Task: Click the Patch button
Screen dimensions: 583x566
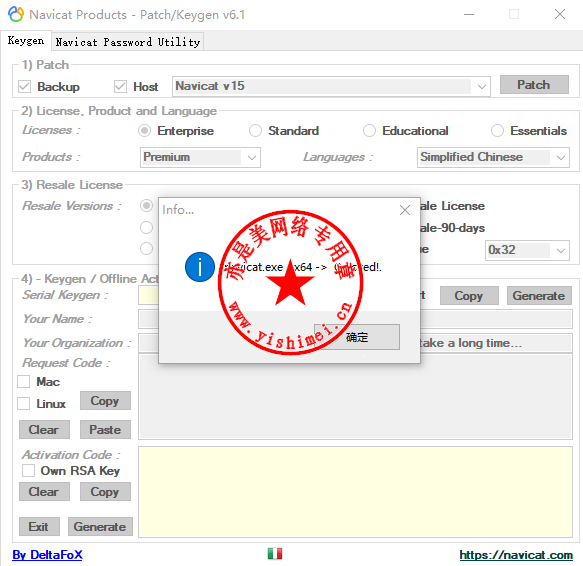Action: click(534, 85)
